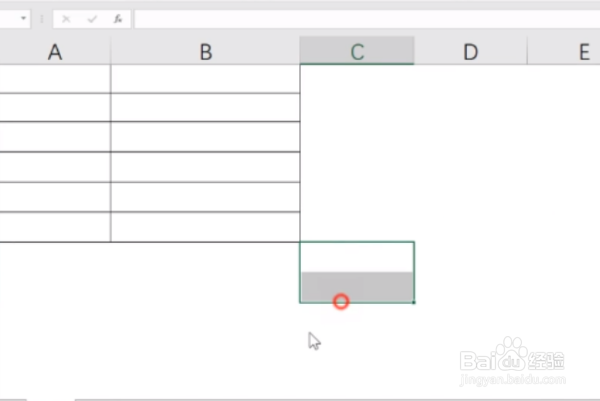Image resolution: width=600 pixels, height=401 pixels.
Task: Click the empty cell in column D first row
Action: click(471, 79)
